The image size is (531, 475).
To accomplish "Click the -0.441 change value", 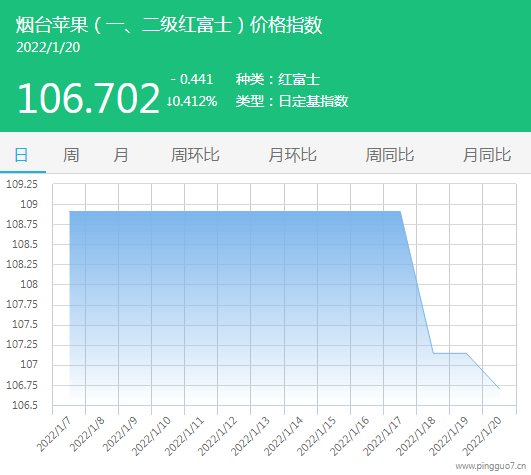I will (x=192, y=79).
